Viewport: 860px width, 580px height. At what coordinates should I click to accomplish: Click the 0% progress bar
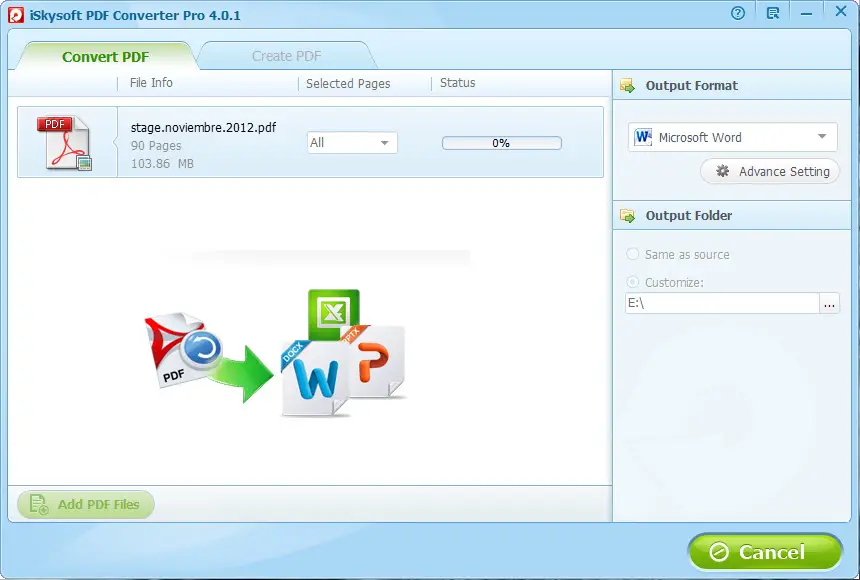[501, 143]
